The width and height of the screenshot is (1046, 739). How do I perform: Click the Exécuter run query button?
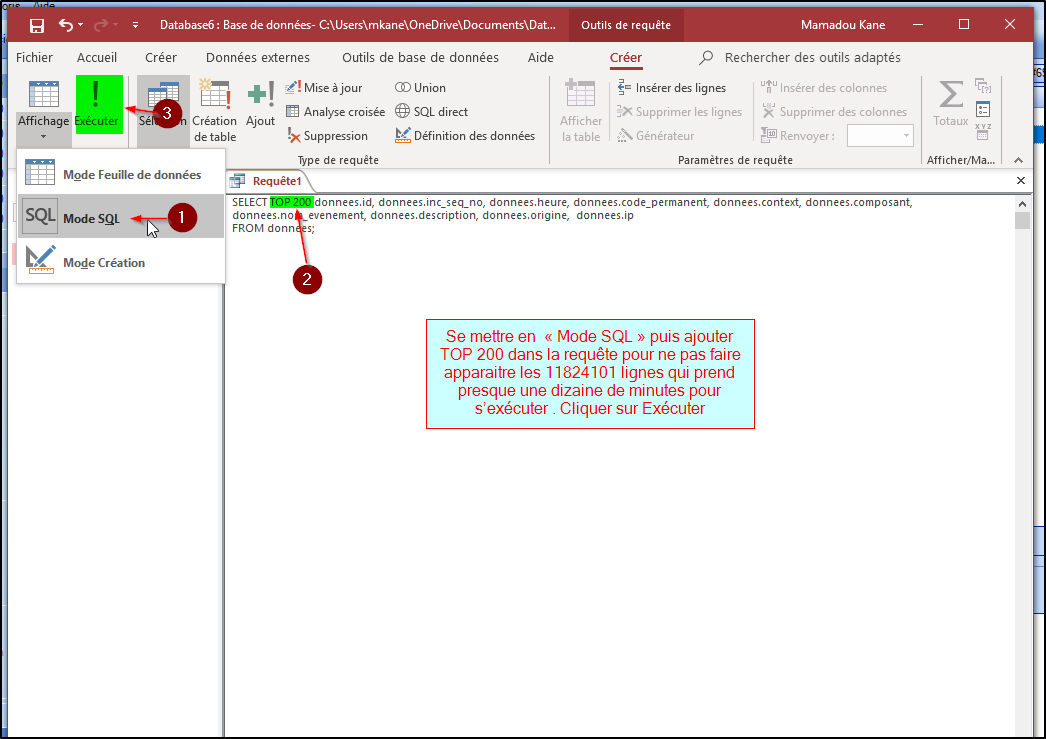(97, 104)
